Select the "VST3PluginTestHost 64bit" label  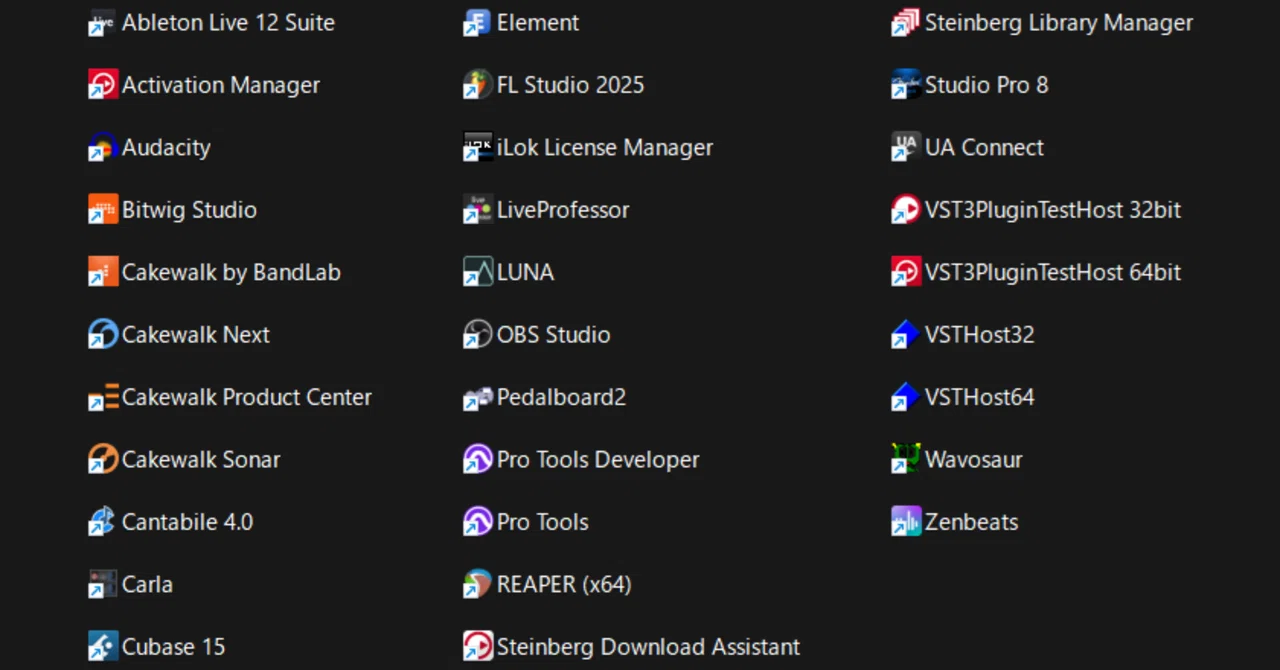coord(1053,272)
